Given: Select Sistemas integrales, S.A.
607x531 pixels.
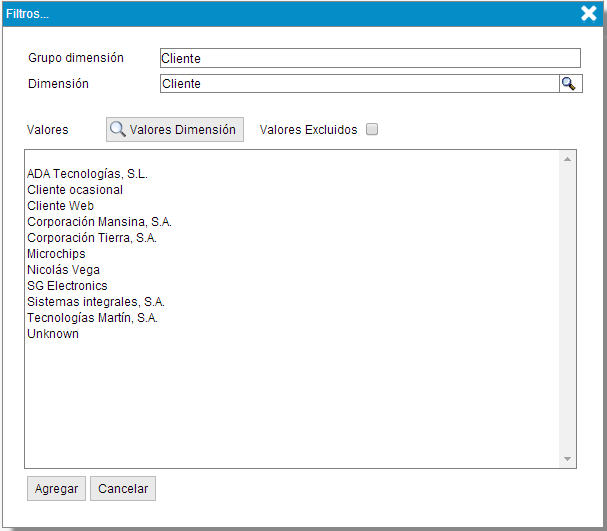Looking at the screenshot, I should [x=96, y=302].
